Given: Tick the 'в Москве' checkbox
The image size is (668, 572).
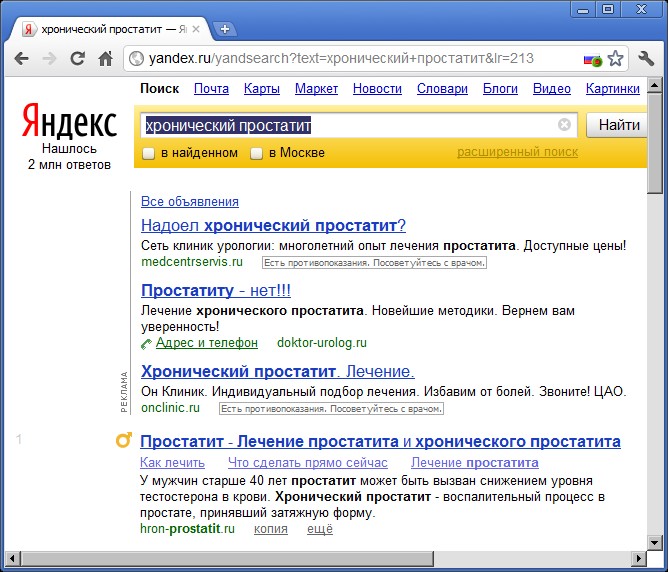Looking at the screenshot, I should [257, 153].
